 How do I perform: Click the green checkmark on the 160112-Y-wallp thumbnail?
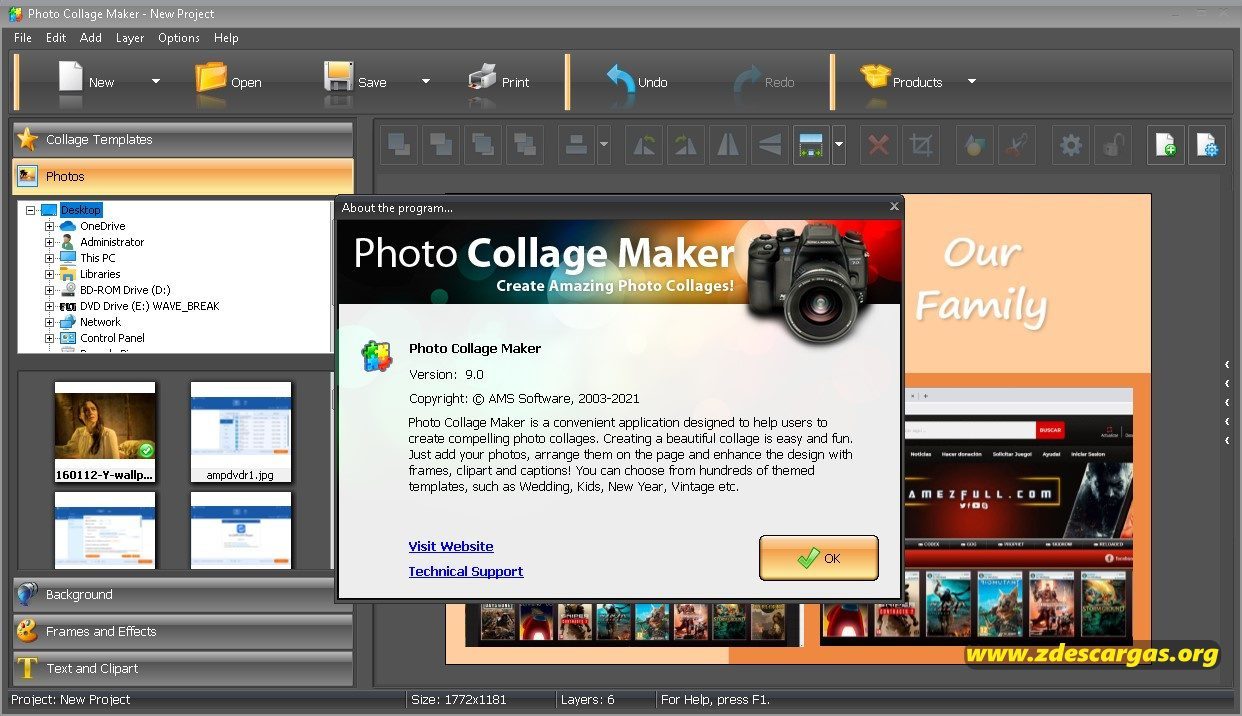point(146,450)
